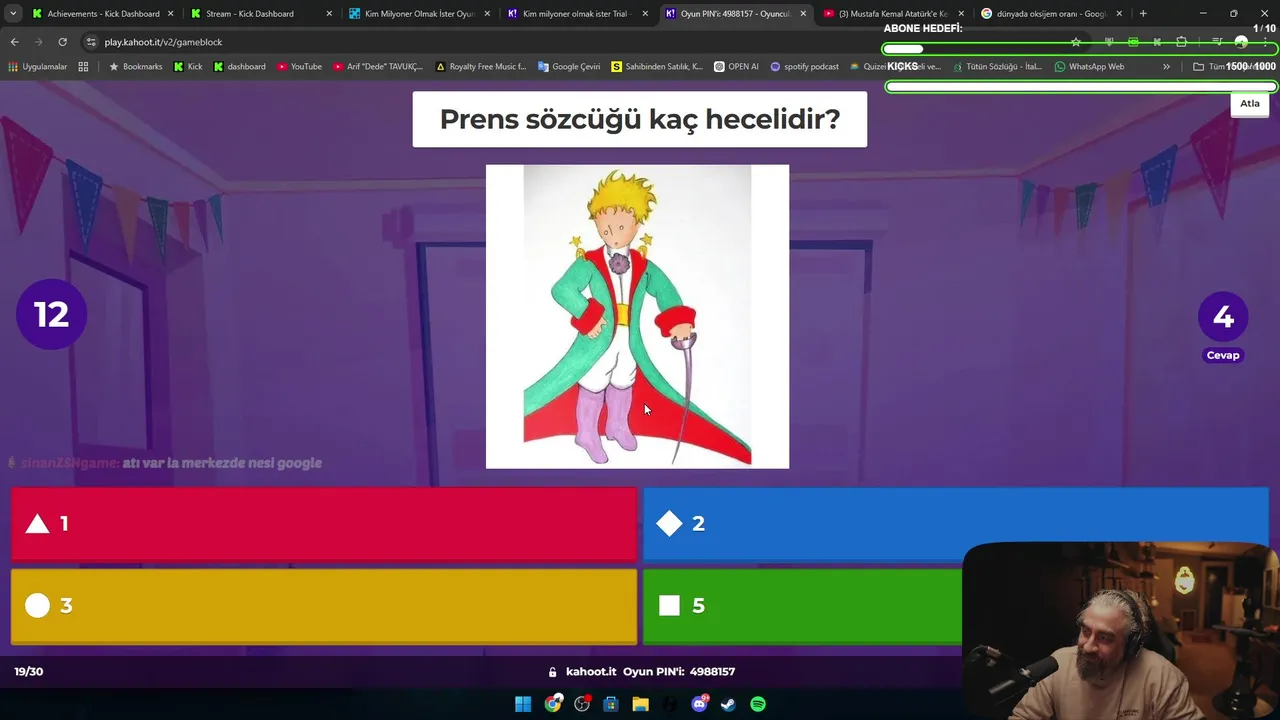The height and width of the screenshot is (720, 1280).
Task: Reload the Kahoot page
Action: 63,42
